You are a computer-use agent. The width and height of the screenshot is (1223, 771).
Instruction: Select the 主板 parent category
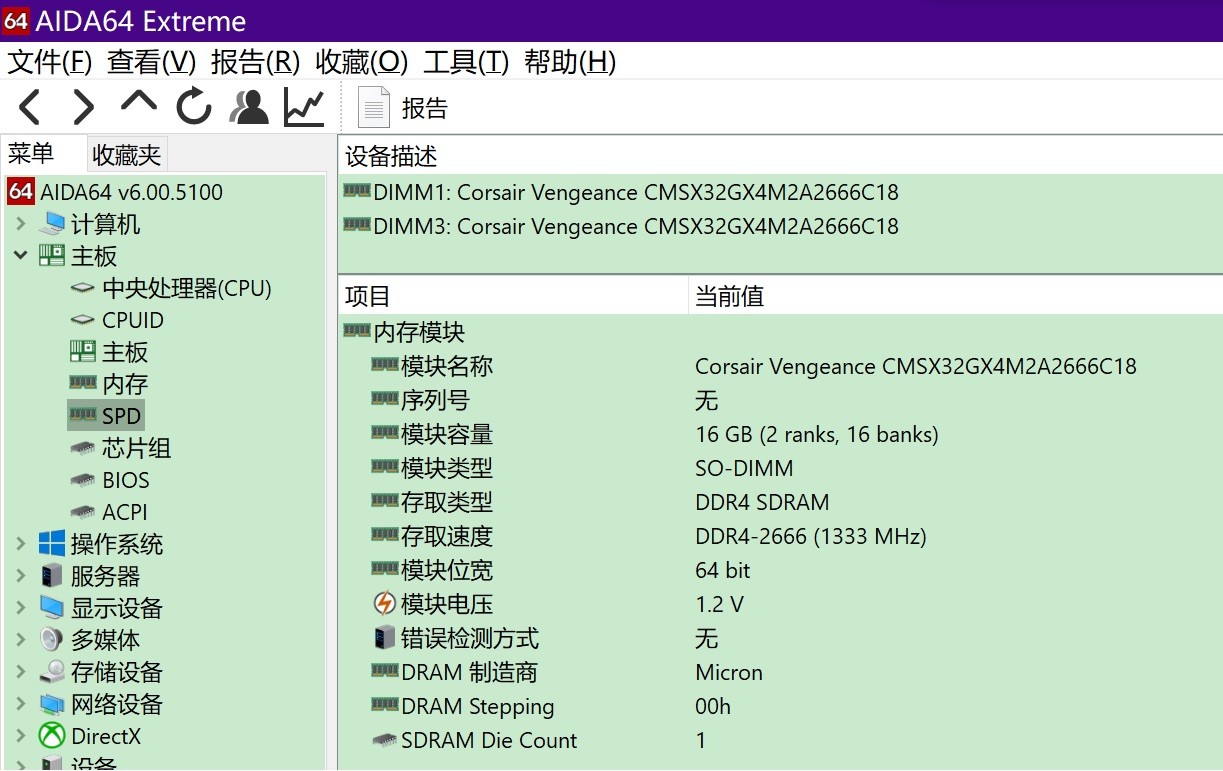pos(78,256)
